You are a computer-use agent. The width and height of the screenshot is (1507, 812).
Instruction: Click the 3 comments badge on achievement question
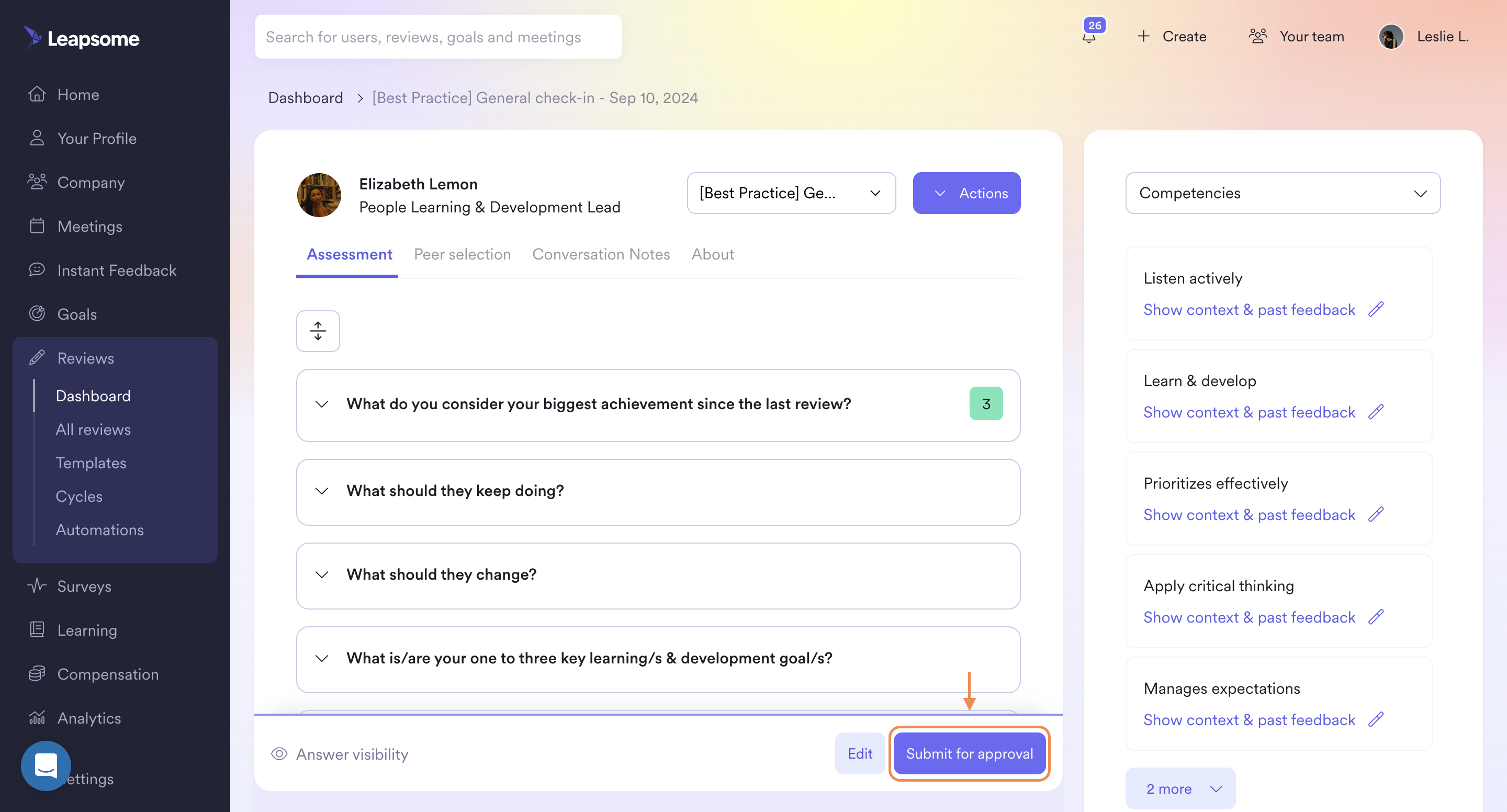[x=986, y=404]
